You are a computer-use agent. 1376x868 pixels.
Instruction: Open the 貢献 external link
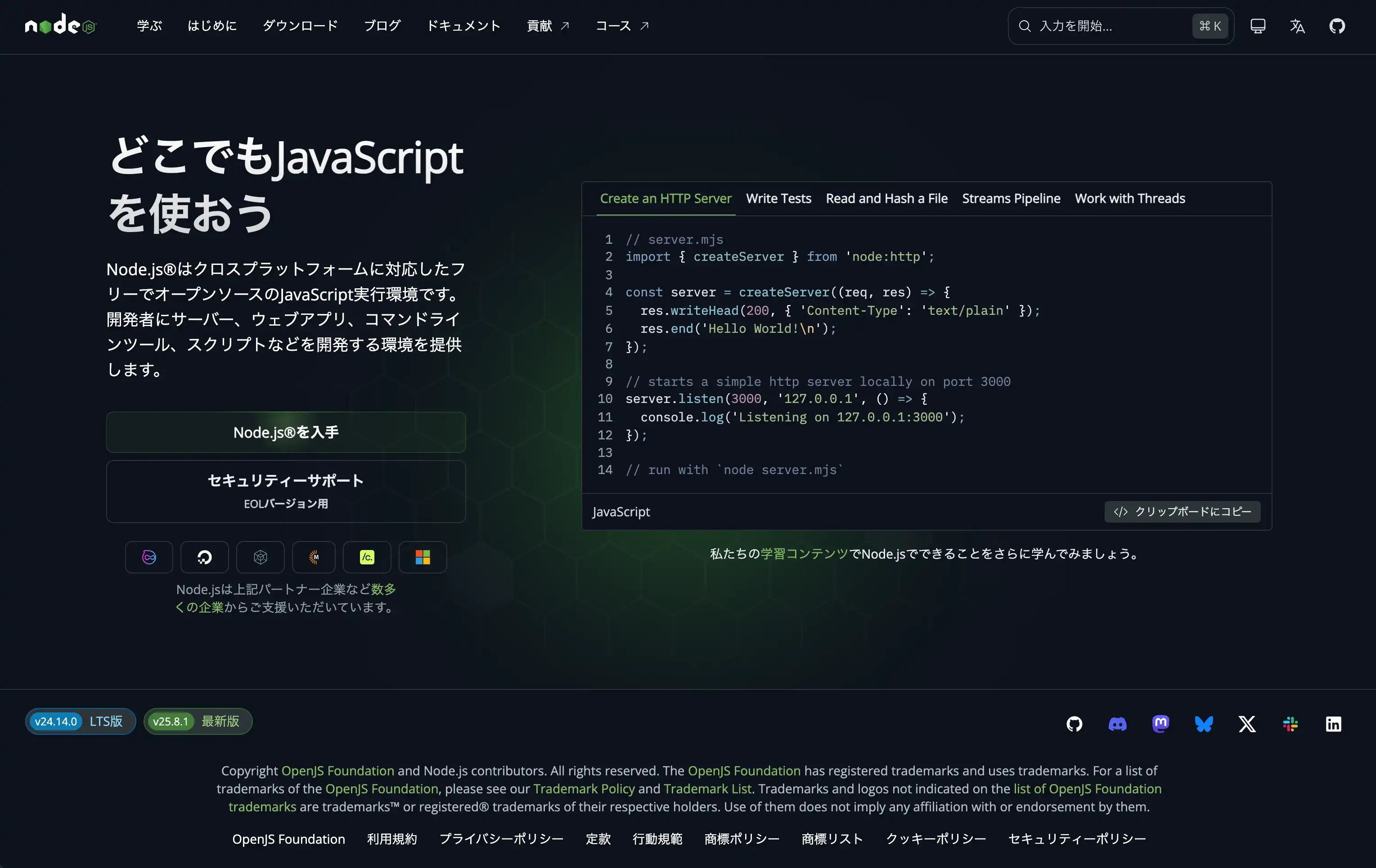(x=547, y=26)
